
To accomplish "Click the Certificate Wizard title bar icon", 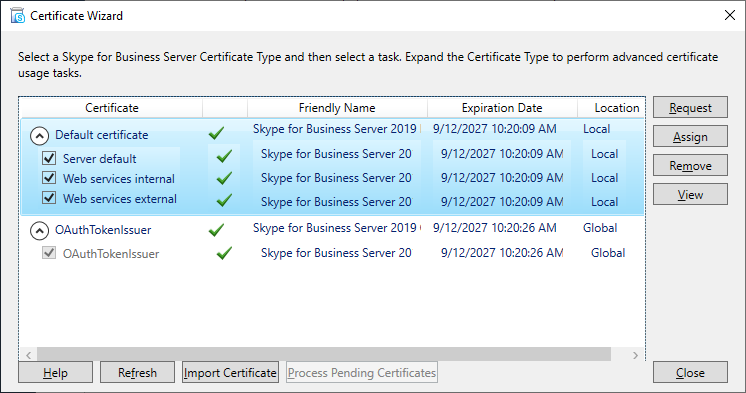I will click(18, 15).
